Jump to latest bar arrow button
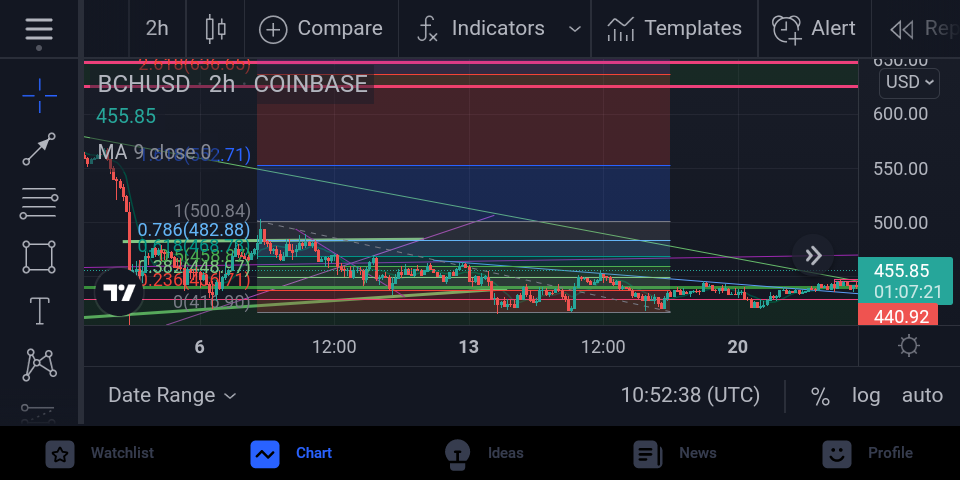Viewport: 960px width, 480px height. click(x=813, y=255)
